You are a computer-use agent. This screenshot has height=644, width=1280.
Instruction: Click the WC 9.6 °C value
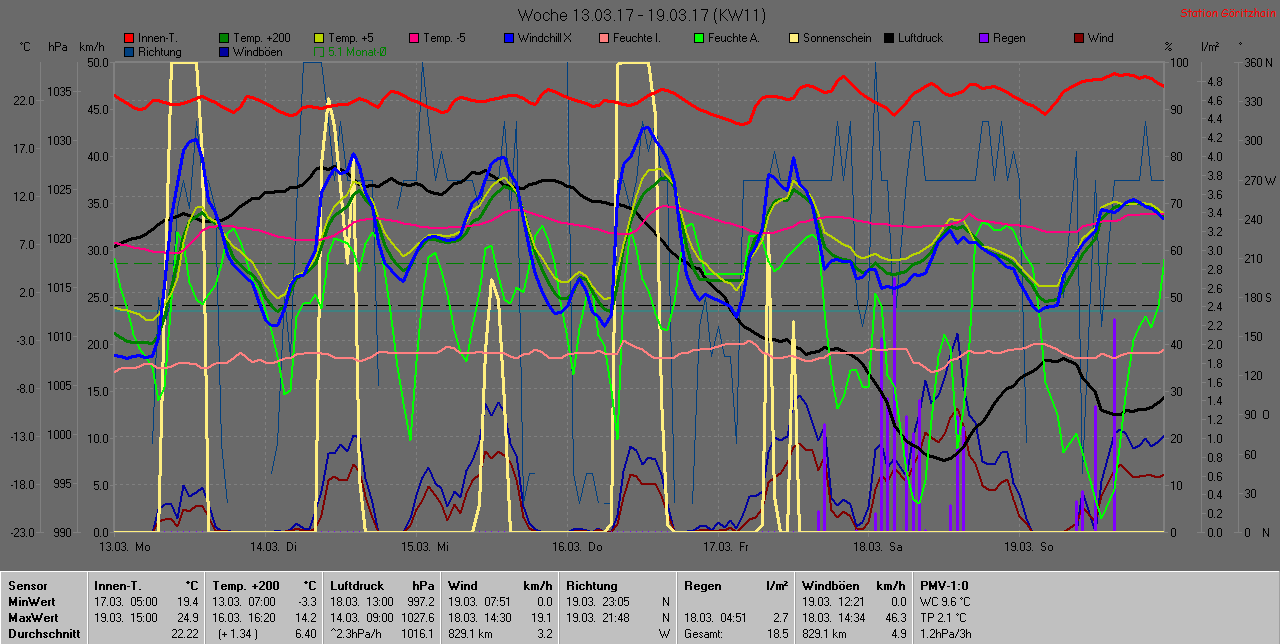point(946,602)
